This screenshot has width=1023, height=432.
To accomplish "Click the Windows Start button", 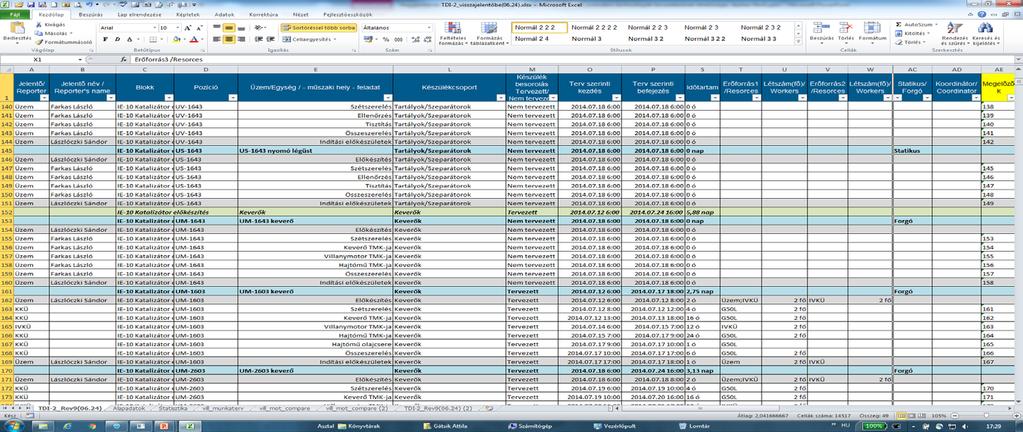I will point(12,425).
